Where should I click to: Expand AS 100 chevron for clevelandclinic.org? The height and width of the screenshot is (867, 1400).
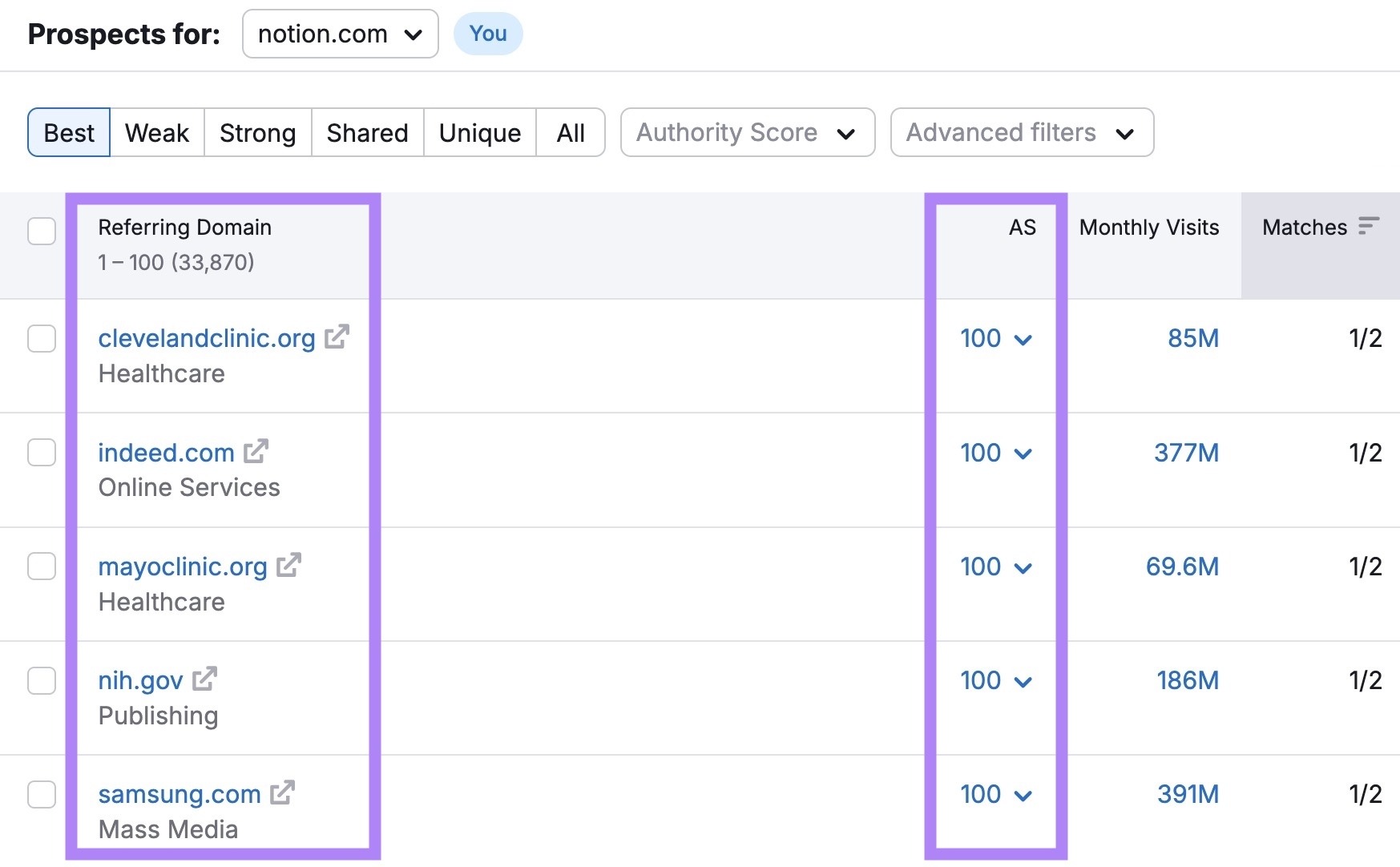[1023, 340]
